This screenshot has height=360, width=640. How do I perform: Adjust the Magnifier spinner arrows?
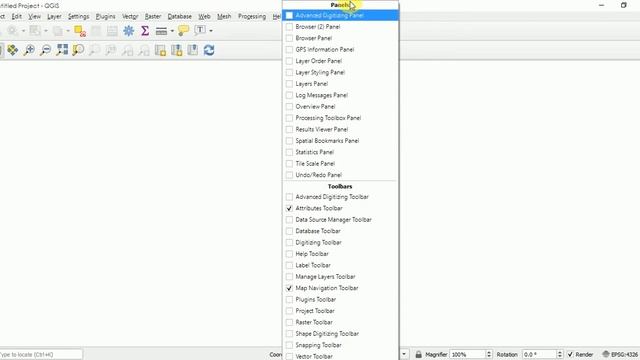(x=489, y=354)
